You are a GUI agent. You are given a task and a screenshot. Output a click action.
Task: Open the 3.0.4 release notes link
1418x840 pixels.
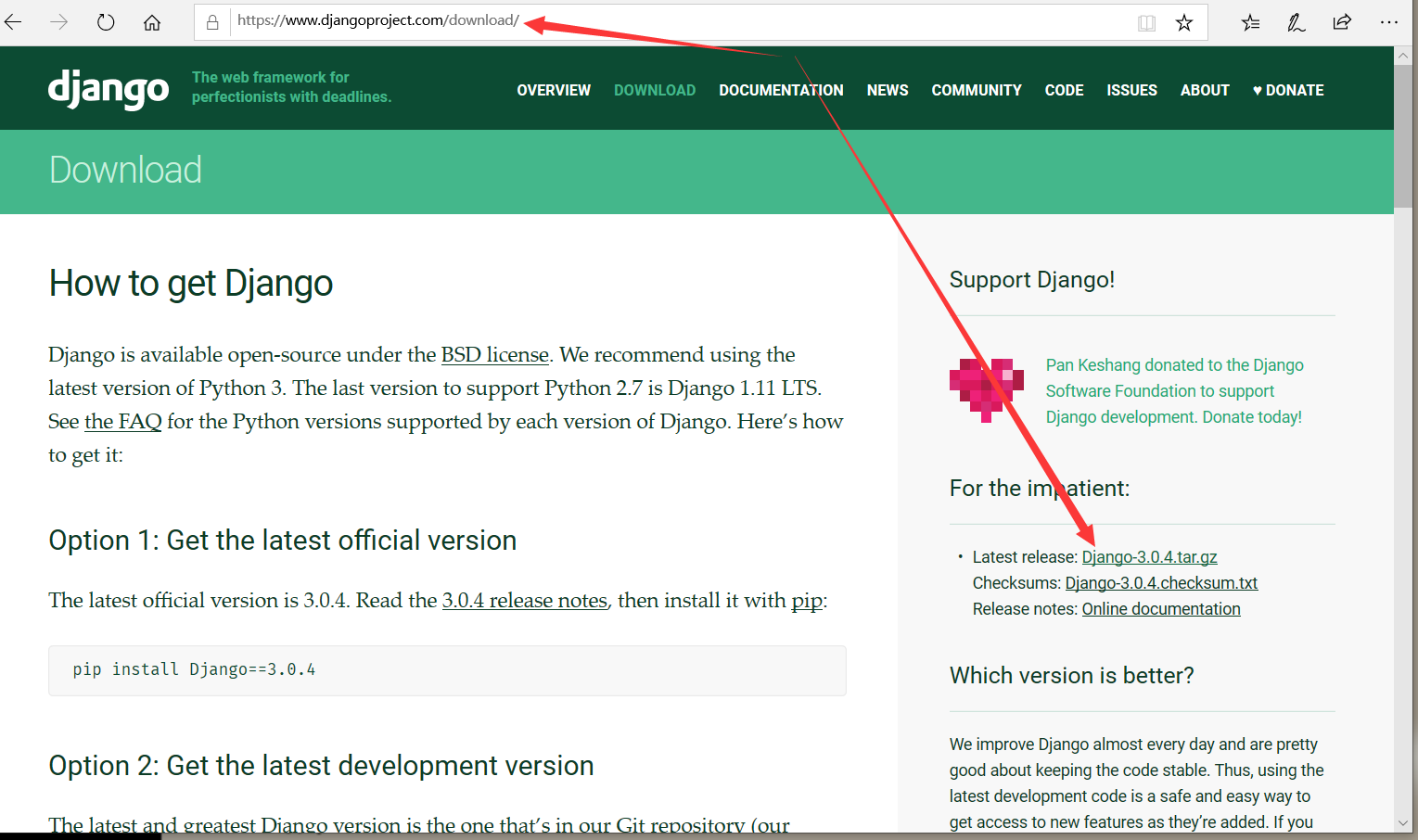click(x=525, y=600)
